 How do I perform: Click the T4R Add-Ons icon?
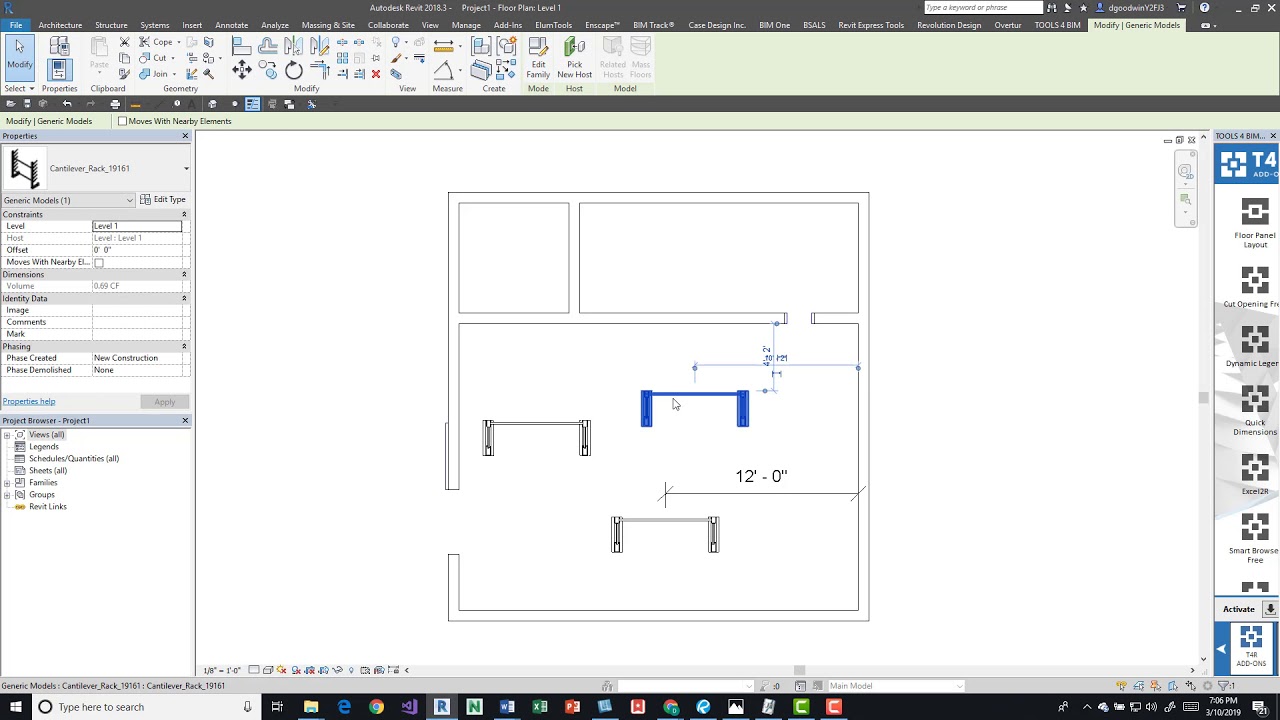(x=1251, y=647)
